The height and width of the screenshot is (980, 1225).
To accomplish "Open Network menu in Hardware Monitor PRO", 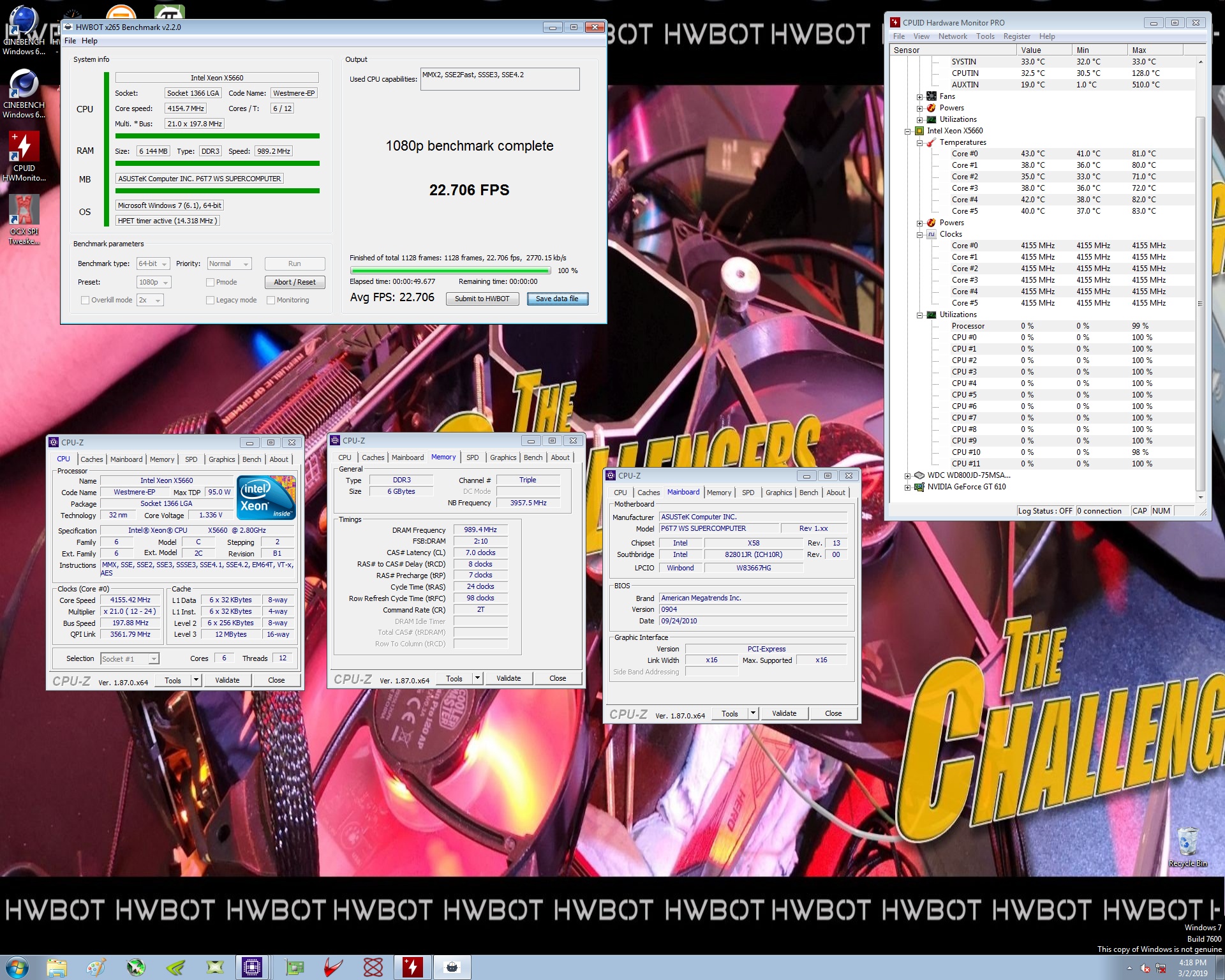I will click(x=953, y=36).
